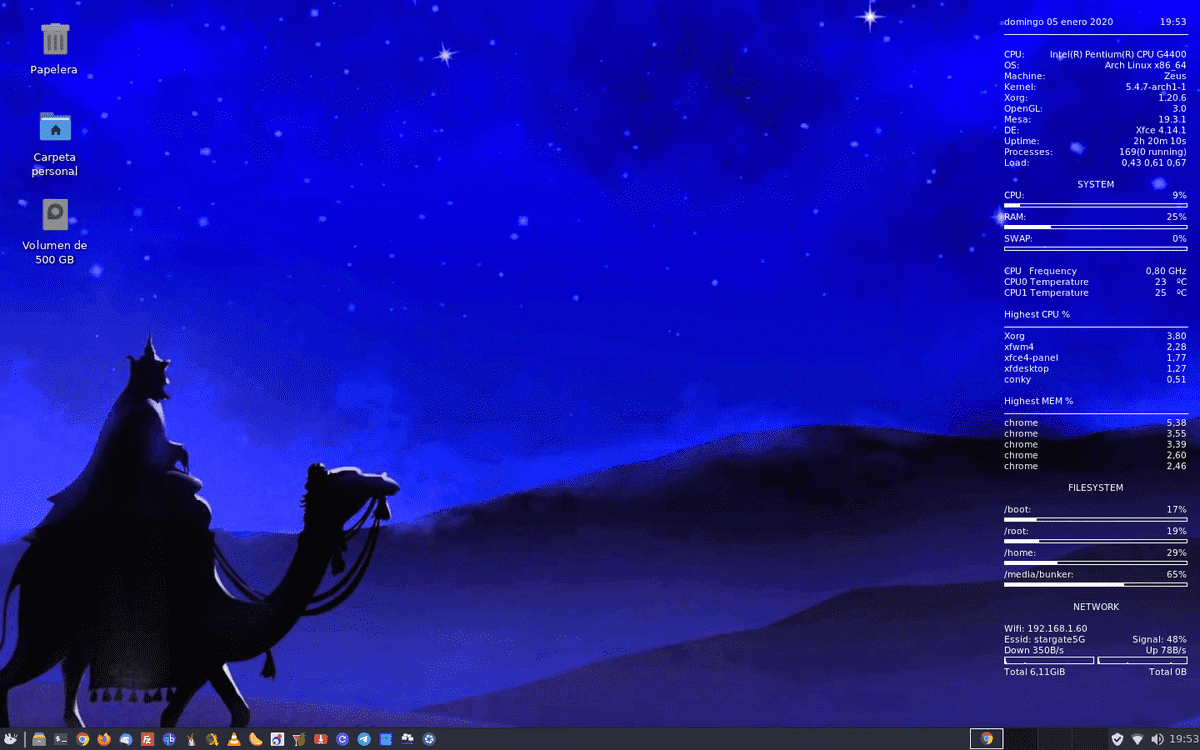Launch the orange audio player icon next to VLC

[x=212, y=739]
